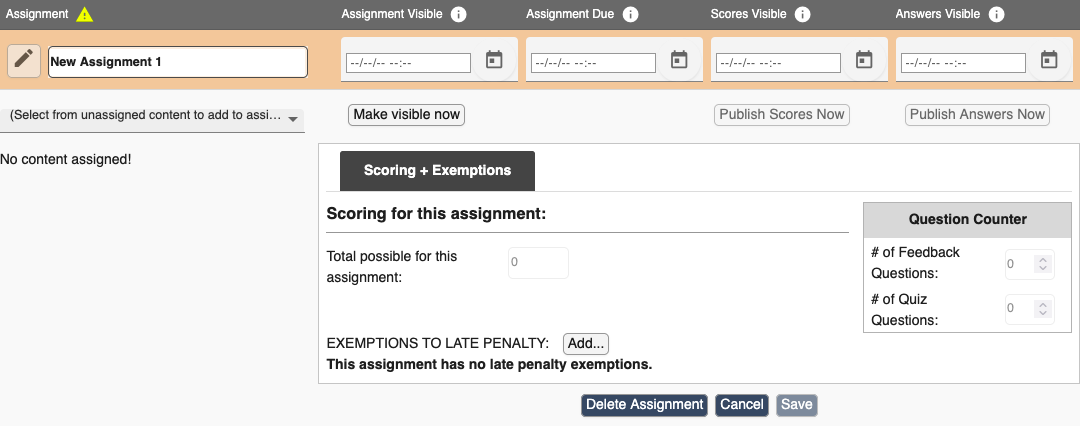Viewport: 1081px width, 426px height.
Task: Open the info icon for Scores Visible
Action: (x=802, y=14)
